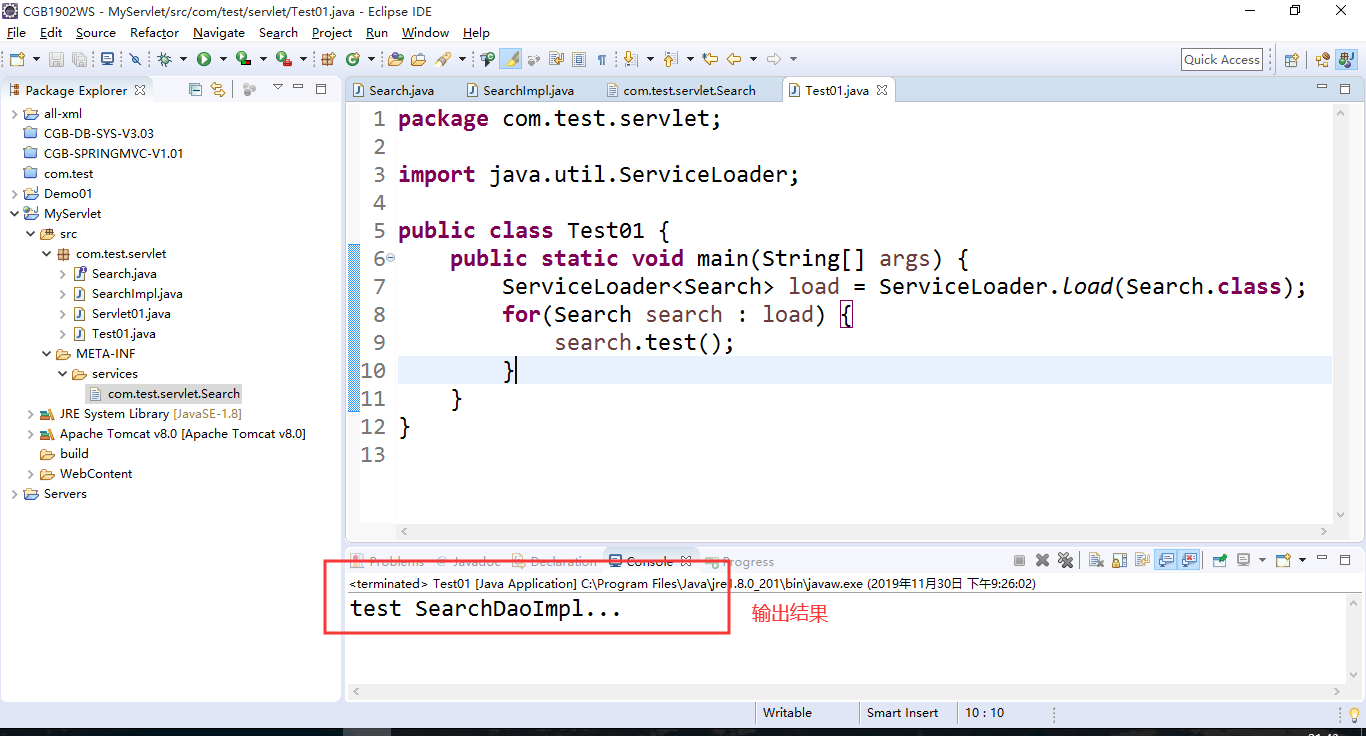Screen dimensions: 1366x736
Task: Collapse the MyServlet project node
Action: click(14, 213)
